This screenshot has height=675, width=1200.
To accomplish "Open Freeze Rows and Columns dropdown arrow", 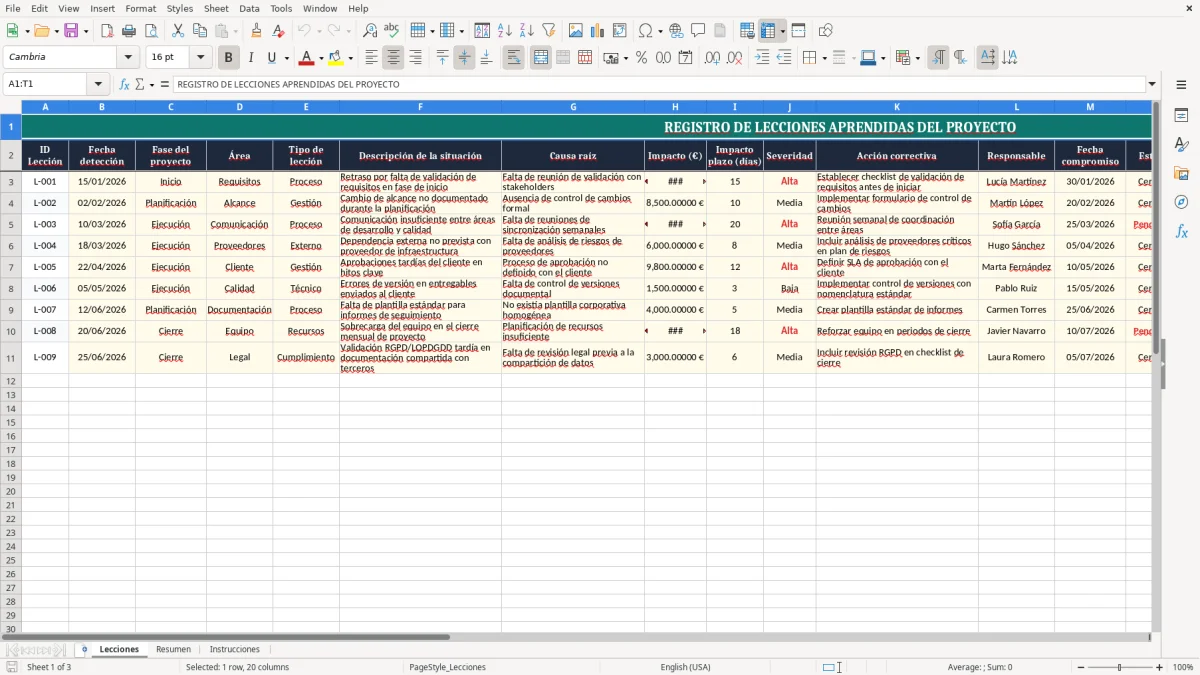I will 782,31.
